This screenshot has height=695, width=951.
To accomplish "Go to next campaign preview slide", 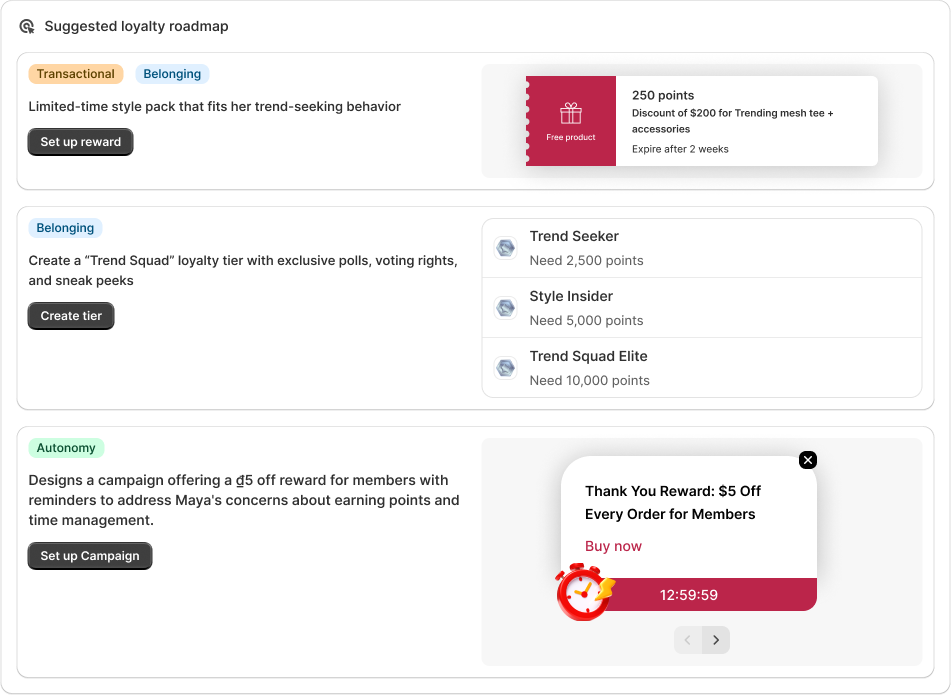I will click(x=716, y=640).
